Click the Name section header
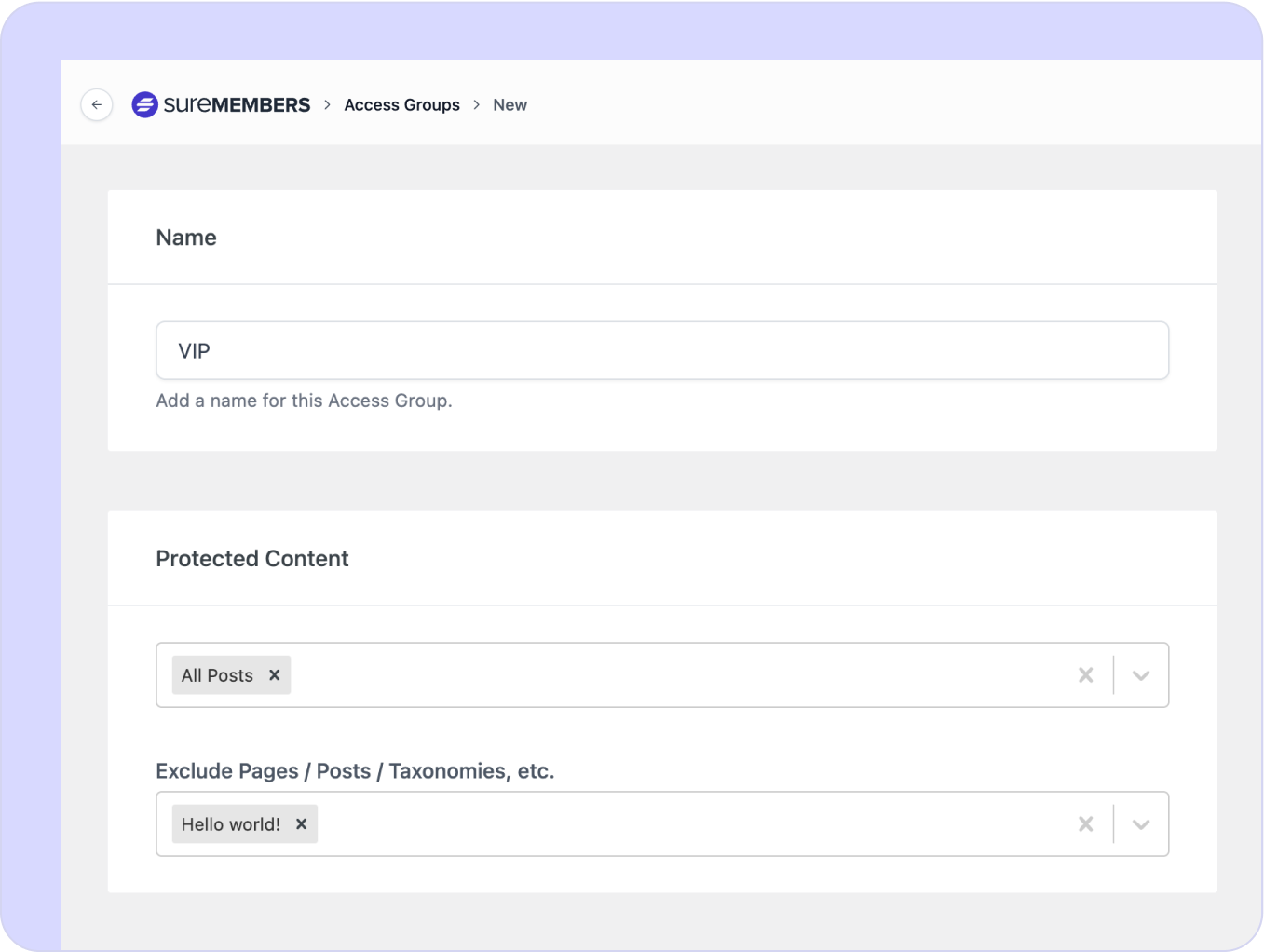Viewport: 1264px width, 952px height. point(185,237)
